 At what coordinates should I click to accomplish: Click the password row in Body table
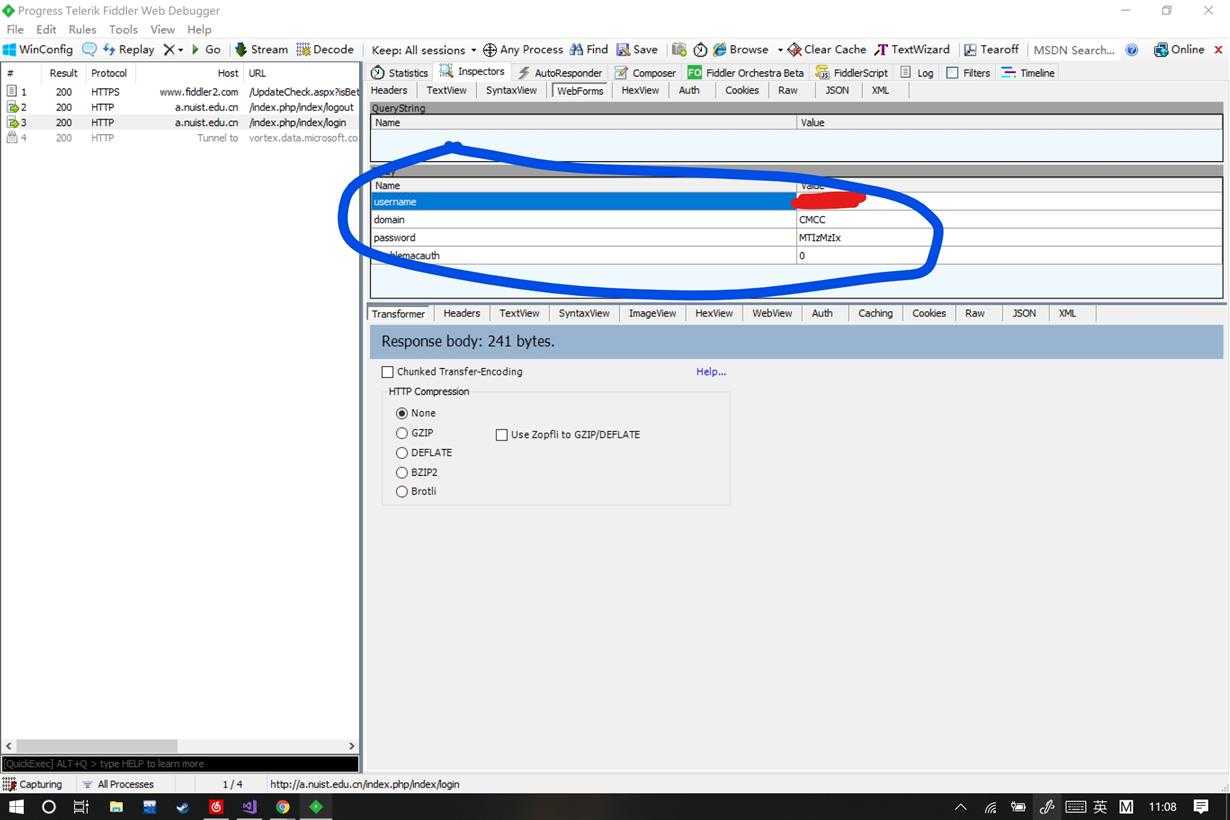pyautogui.click(x=796, y=238)
